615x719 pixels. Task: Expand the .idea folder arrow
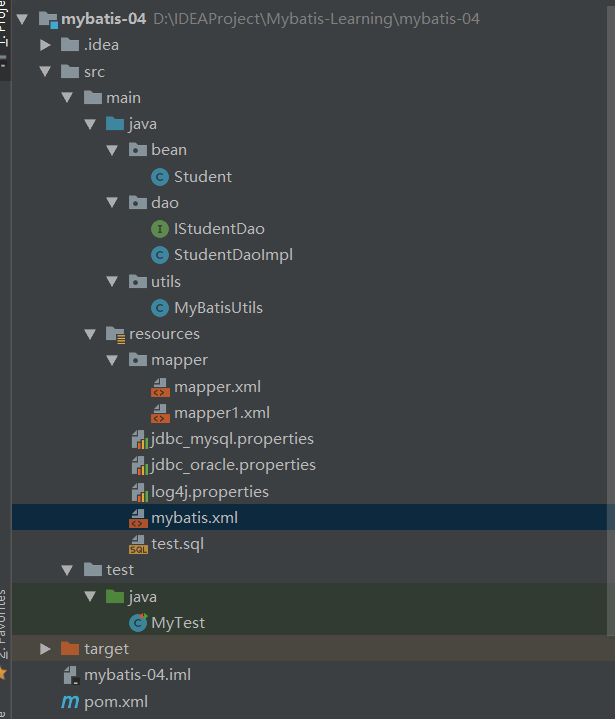[x=45, y=45]
